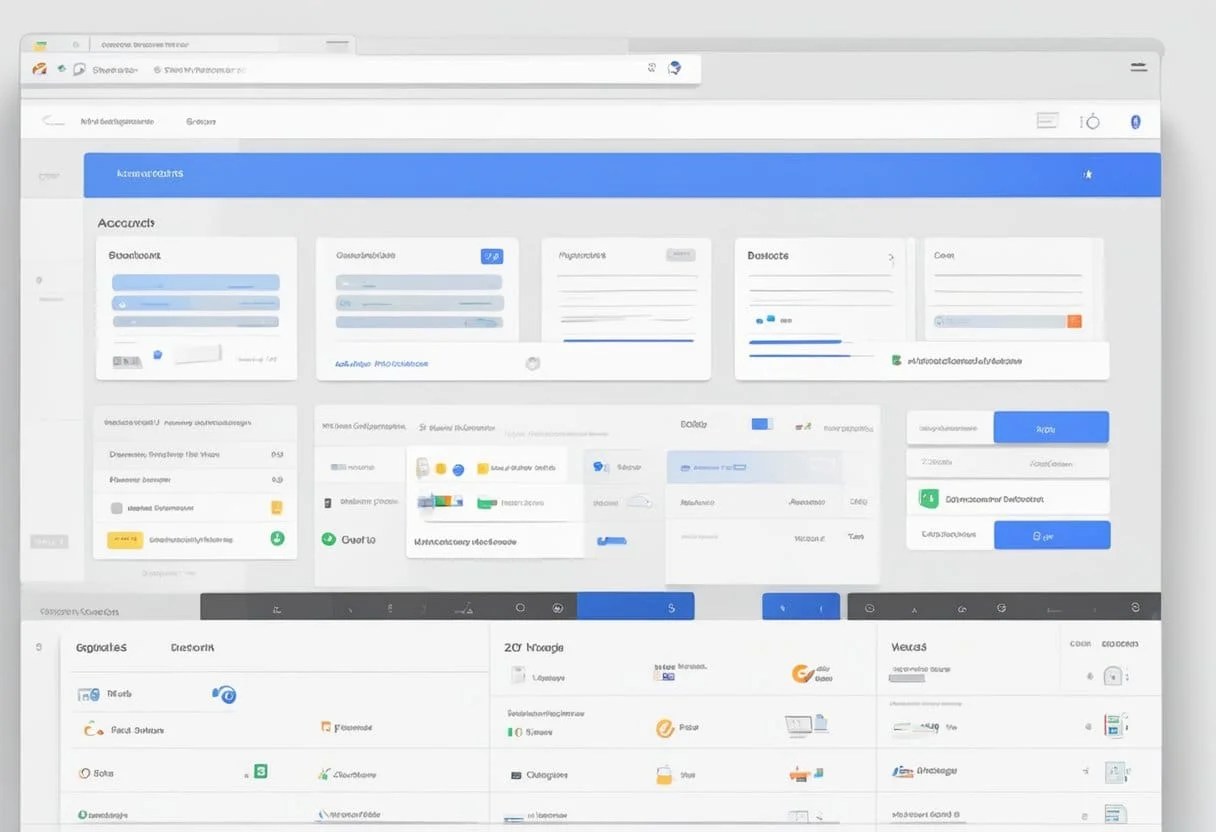
Task: Enable the green checkbox beside Shared entry
Action: click(x=511, y=731)
